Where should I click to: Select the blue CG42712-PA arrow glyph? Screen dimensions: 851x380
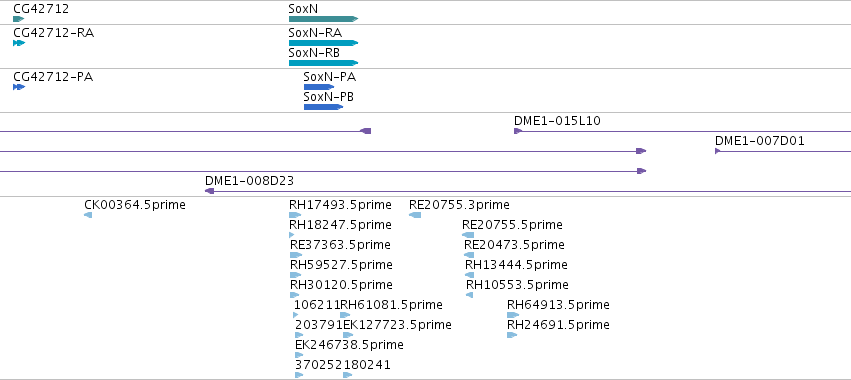tap(19, 87)
